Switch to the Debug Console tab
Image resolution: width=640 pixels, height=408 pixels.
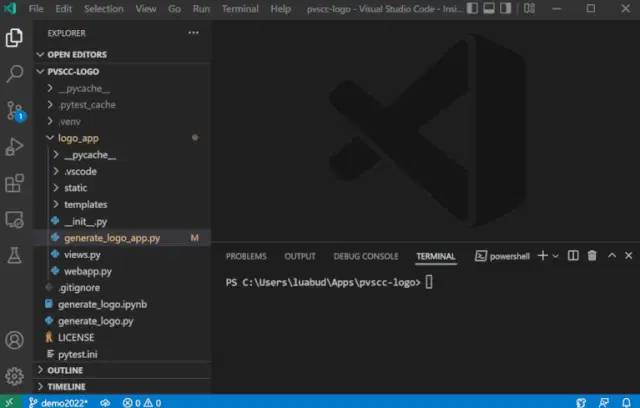(366, 256)
